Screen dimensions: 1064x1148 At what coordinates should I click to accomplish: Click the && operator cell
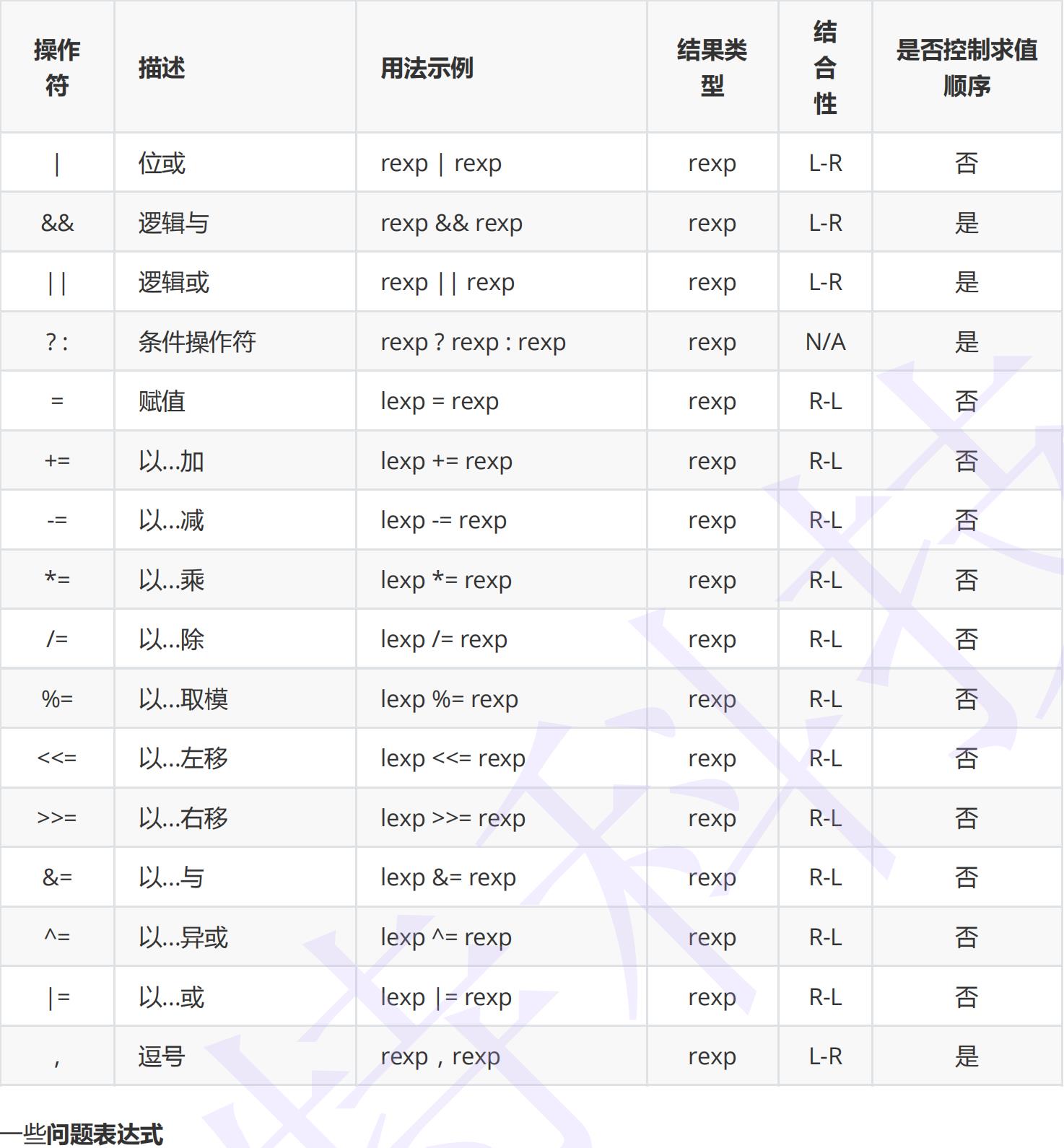(57, 223)
